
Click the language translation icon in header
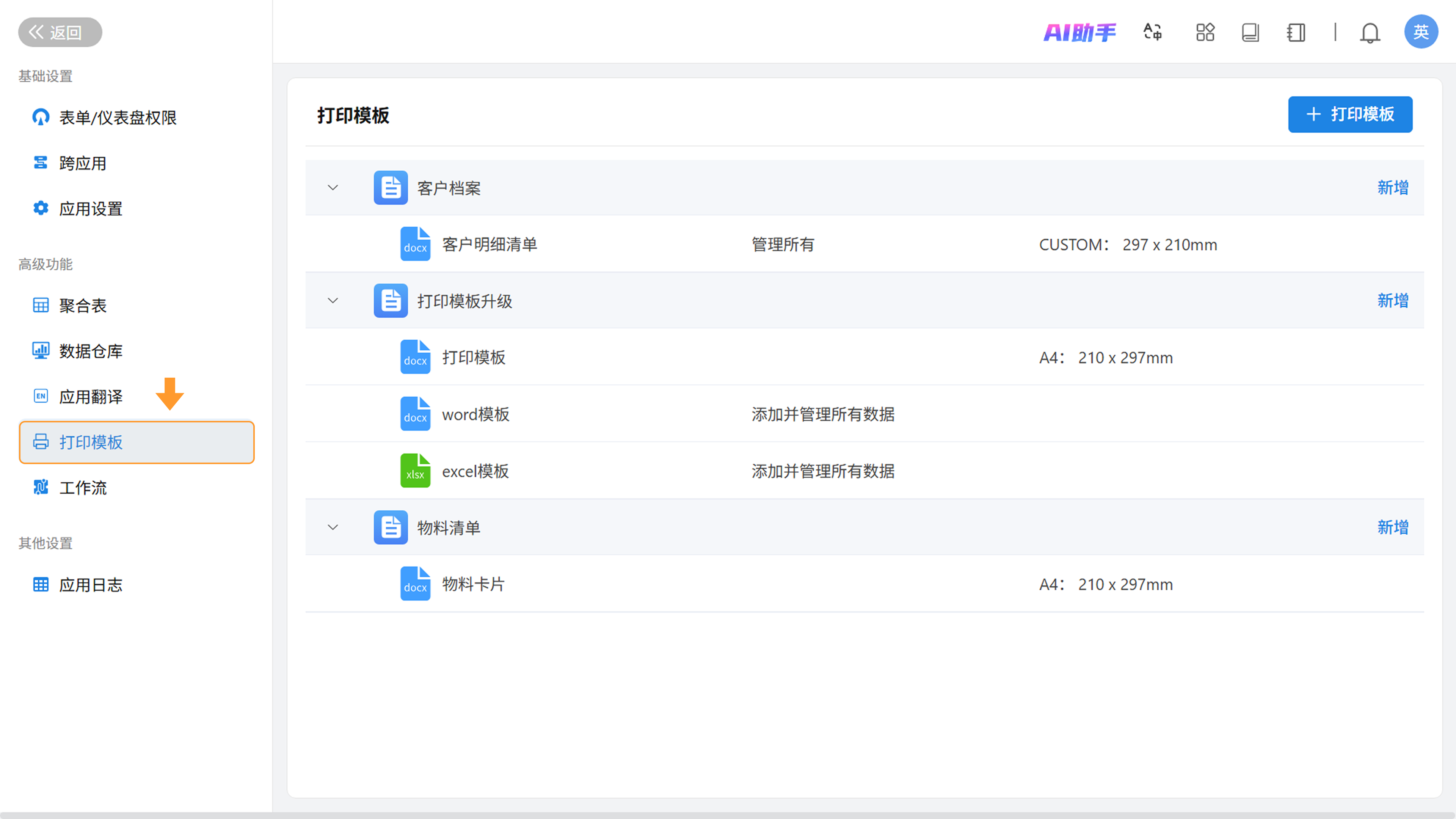point(1153,32)
